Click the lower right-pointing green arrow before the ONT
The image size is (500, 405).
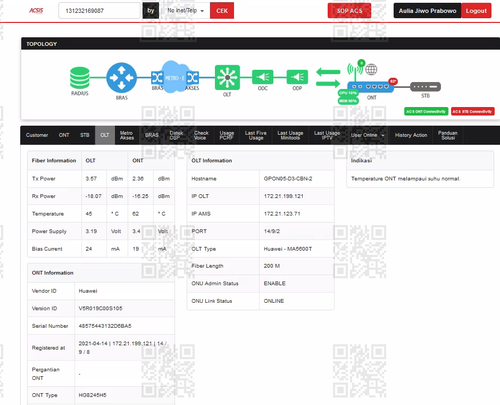tap(328, 83)
